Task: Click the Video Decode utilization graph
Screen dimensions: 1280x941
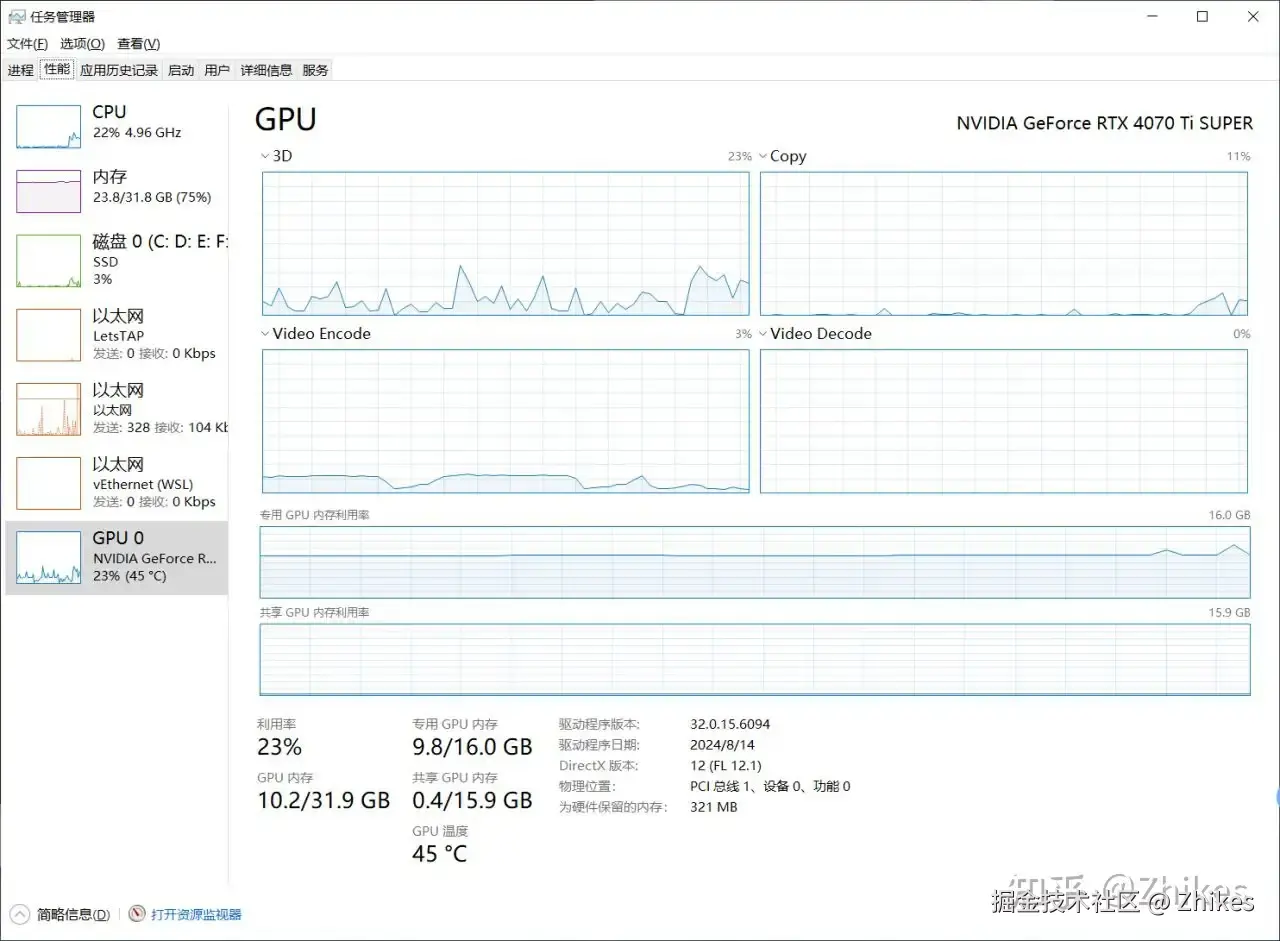Action: pos(1004,421)
